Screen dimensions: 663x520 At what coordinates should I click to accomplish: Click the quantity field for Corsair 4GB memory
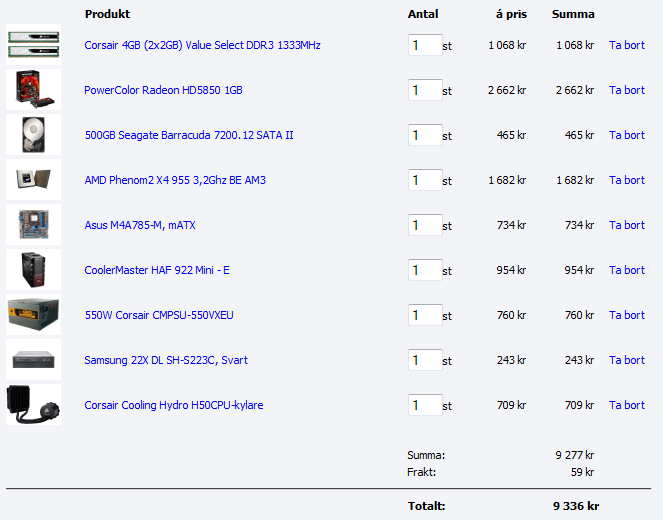[x=424, y=45]
